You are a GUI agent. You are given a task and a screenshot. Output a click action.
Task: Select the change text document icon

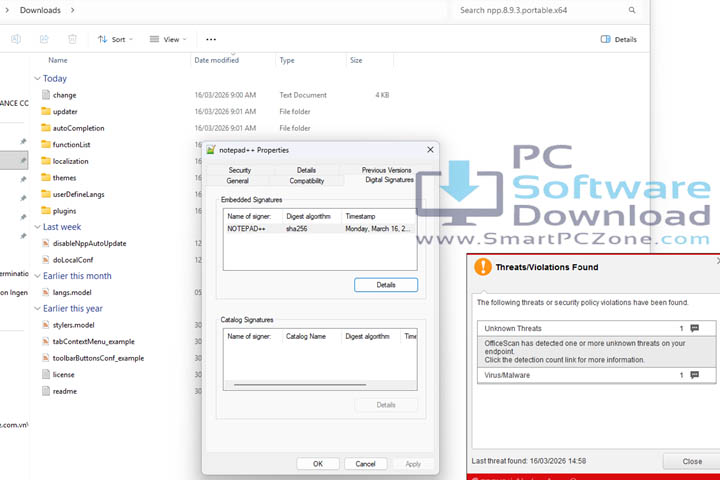point(45,95)
